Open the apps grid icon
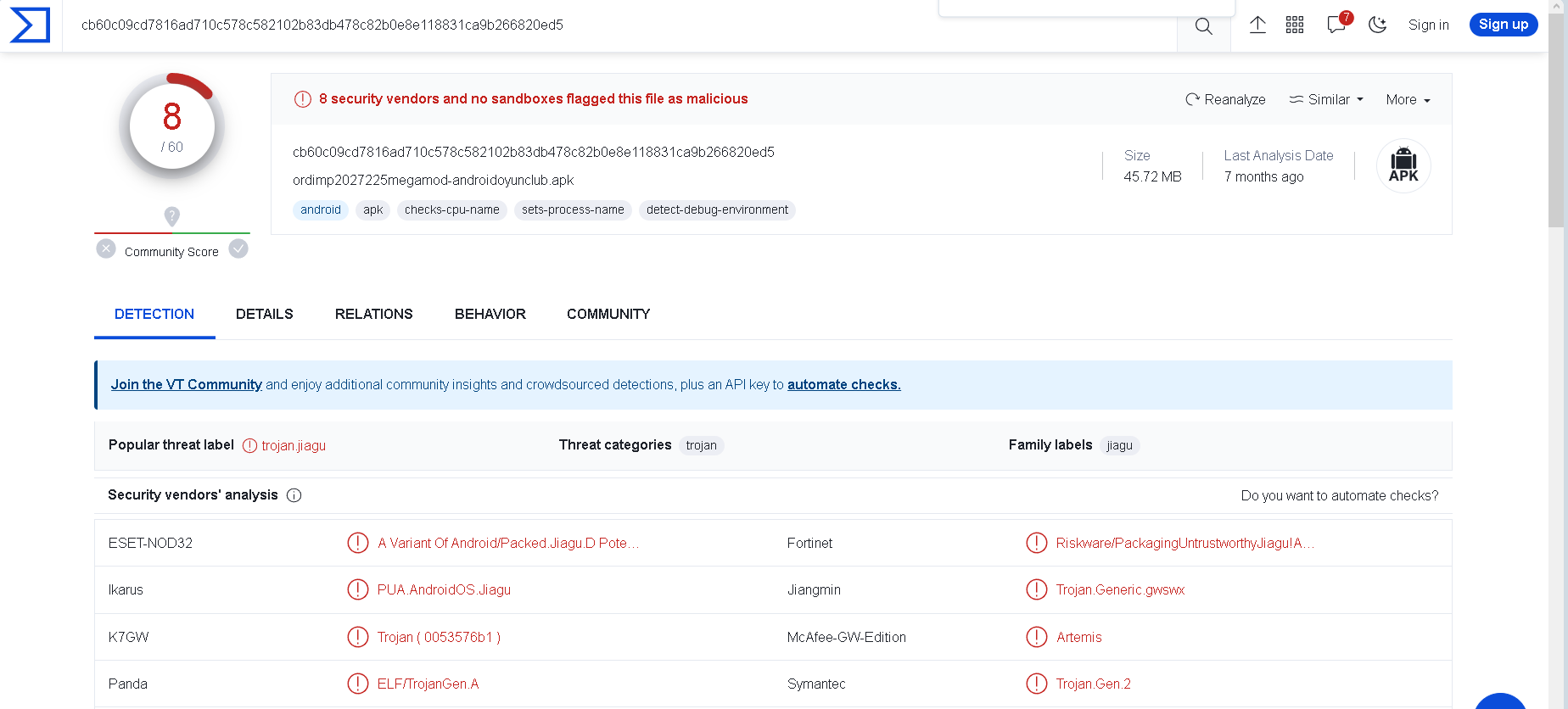The image size is (1568, 709). (x=1295, y=25)
